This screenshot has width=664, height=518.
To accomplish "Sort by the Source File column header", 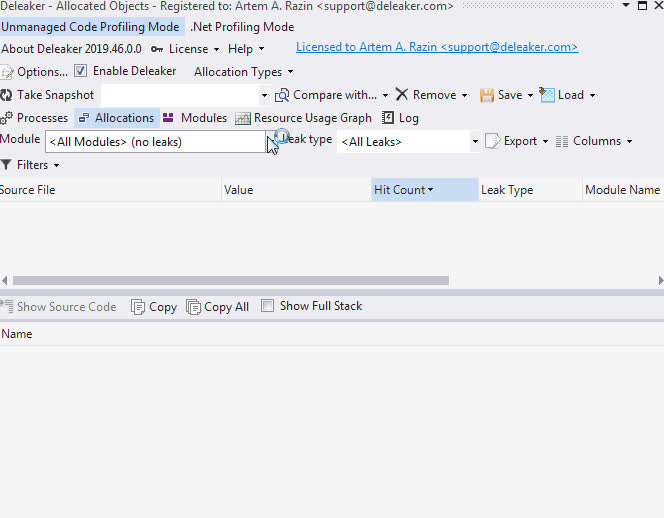I will tap(111, 190).
